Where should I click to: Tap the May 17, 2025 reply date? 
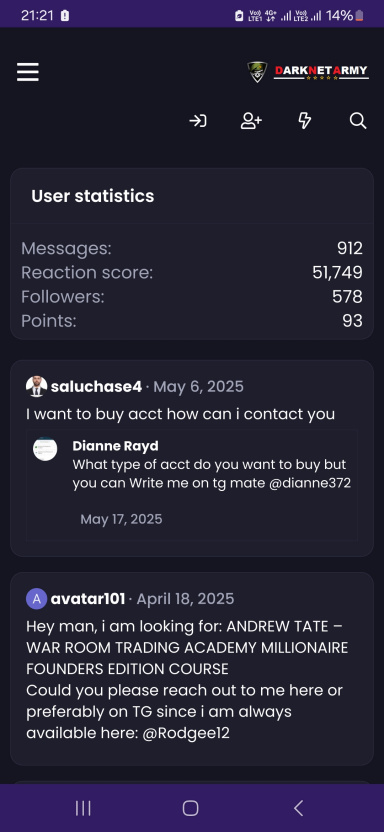pos(121,519)
